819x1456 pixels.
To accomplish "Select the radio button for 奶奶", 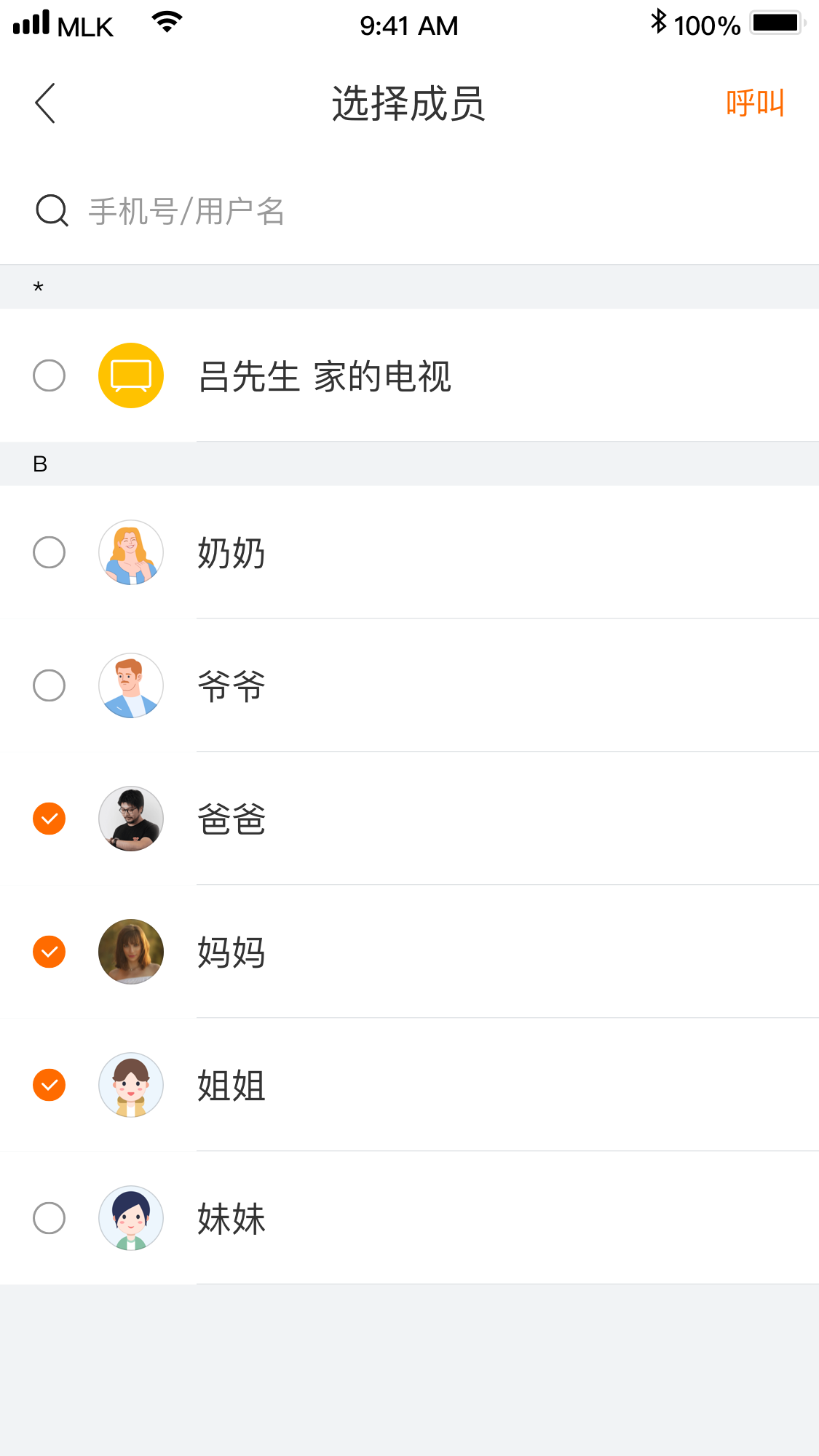I will point(49,552).
